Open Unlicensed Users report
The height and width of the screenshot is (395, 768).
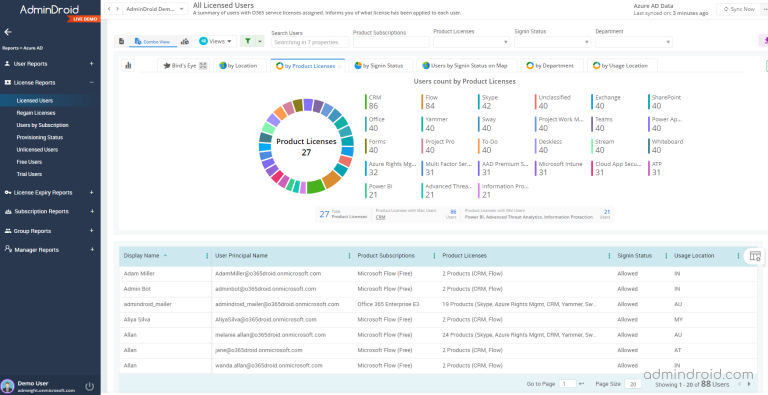tap(37, 149)
